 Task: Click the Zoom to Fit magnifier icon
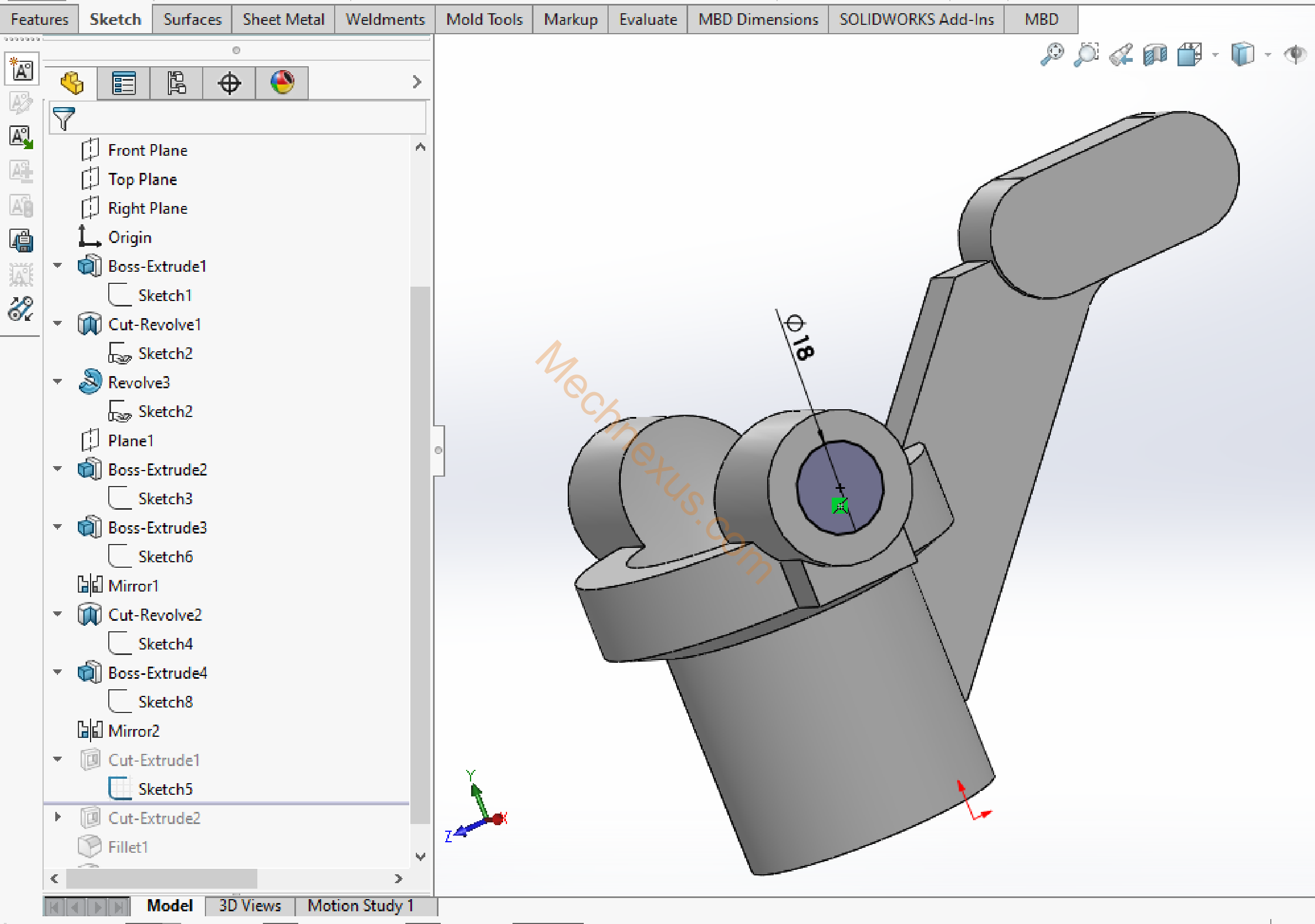[1052, 55]
